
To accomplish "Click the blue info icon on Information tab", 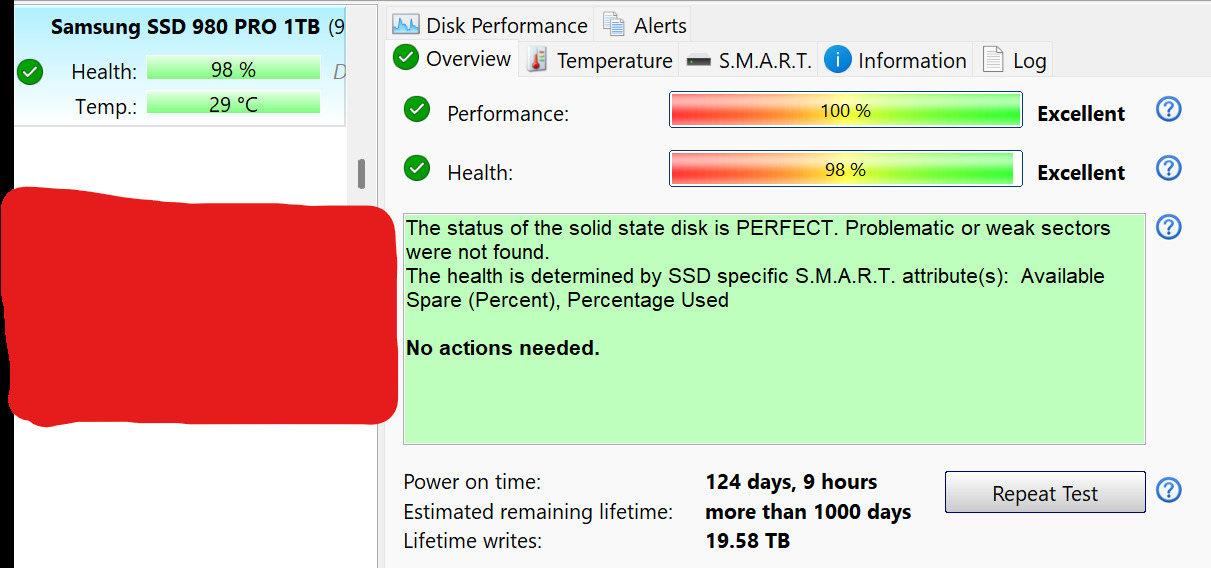I will click(837, 60).
